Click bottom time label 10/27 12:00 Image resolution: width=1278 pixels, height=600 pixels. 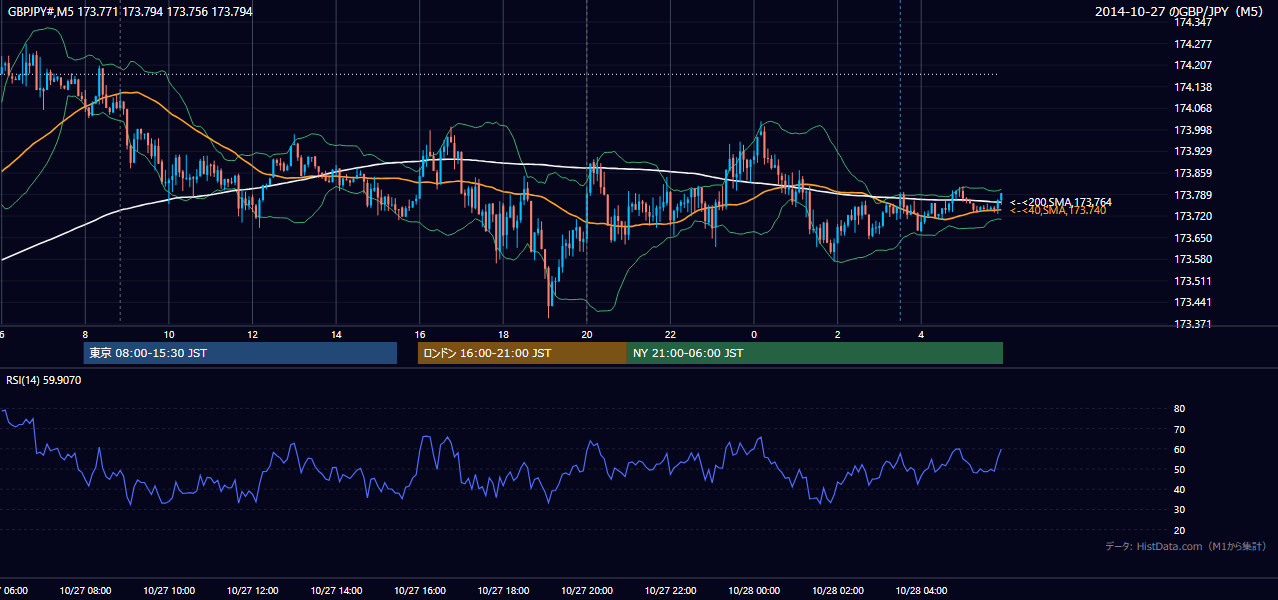pyautogui.click(x=252, y=590)
